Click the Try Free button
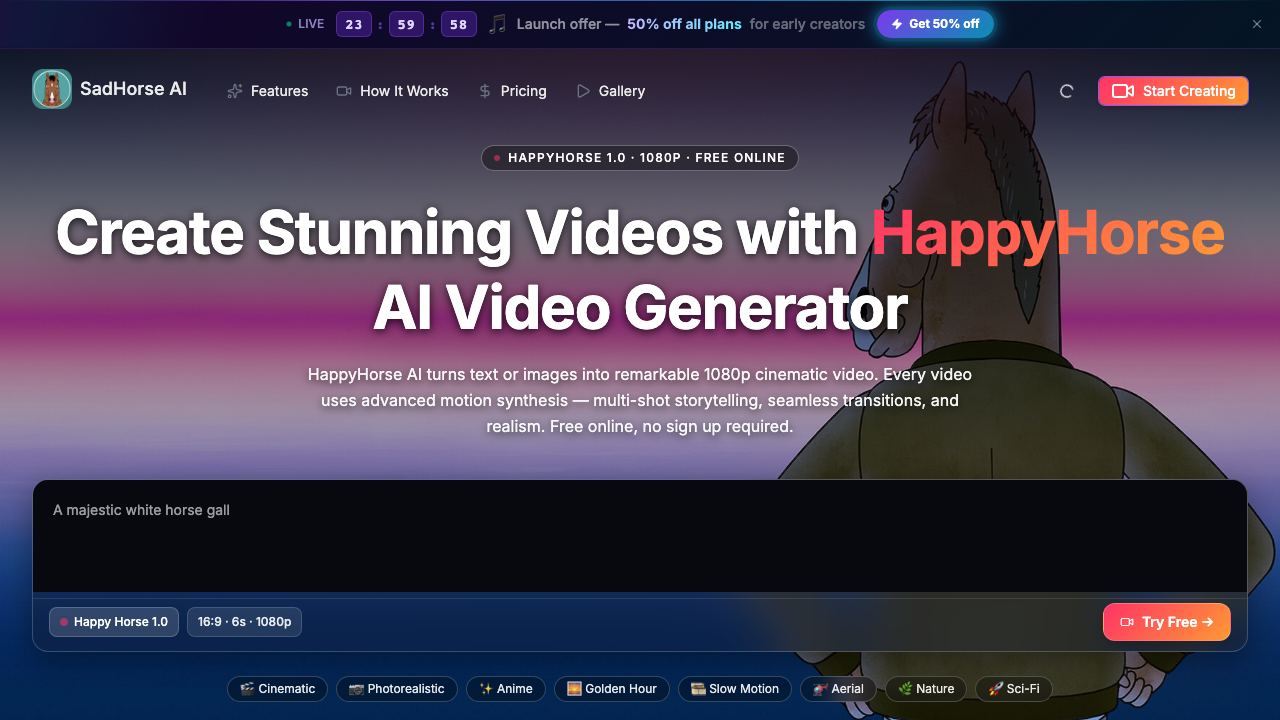Screen dimensions: 1280x720 [x=1167, y=622]
